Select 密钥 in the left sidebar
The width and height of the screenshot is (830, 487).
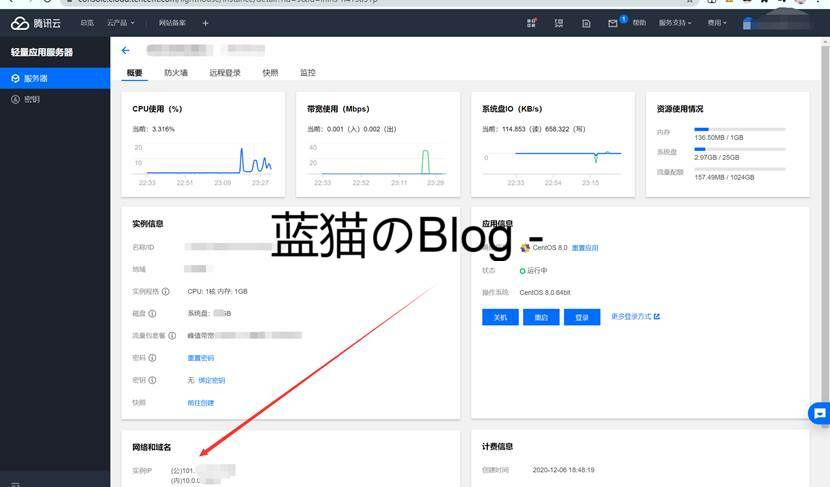click(x=32, y=99)
